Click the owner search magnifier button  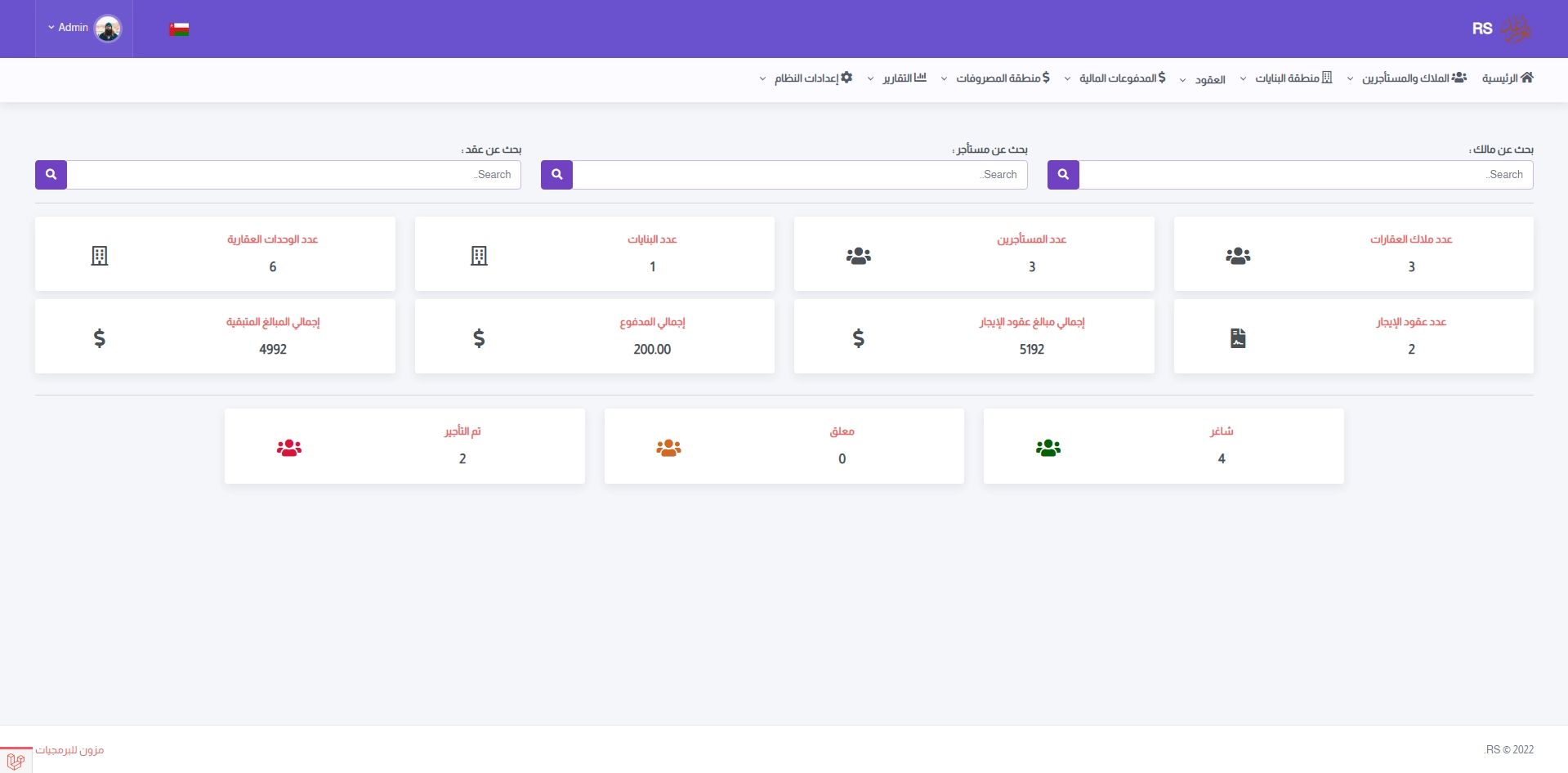(x=1063, y=174)
